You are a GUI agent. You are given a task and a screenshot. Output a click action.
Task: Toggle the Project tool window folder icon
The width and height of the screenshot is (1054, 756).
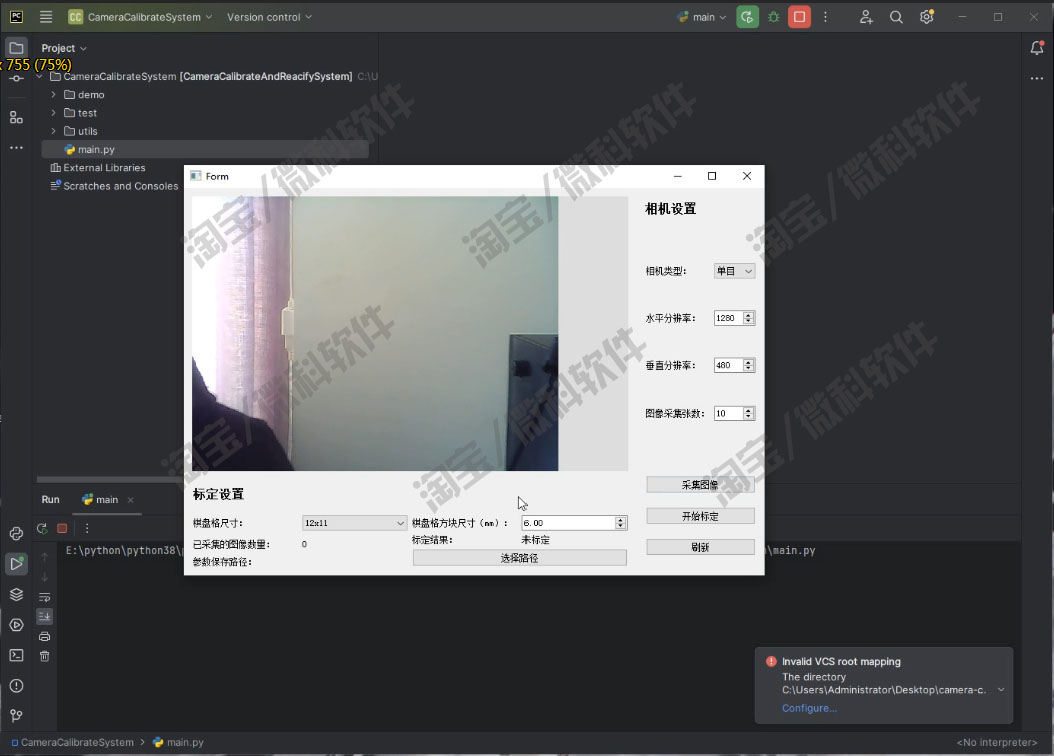16,48
